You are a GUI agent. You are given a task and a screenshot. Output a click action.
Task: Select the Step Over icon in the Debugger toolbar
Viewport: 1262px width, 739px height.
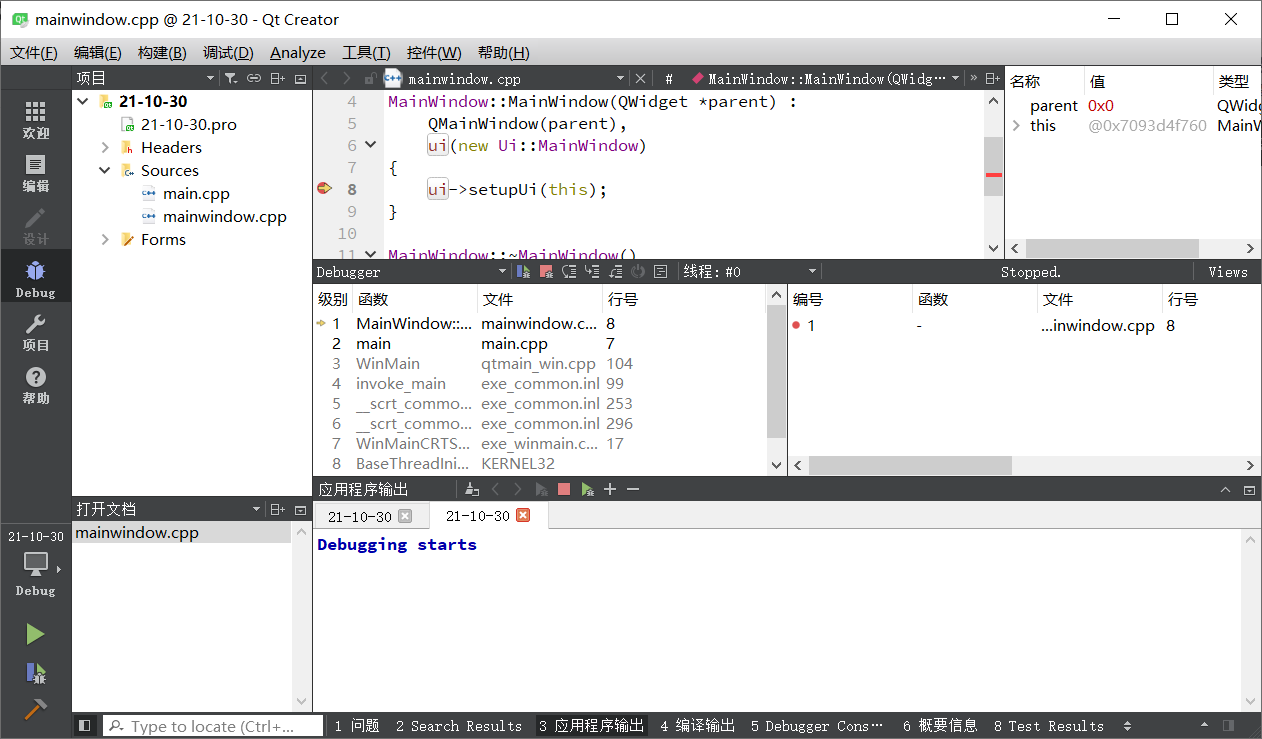571,271
